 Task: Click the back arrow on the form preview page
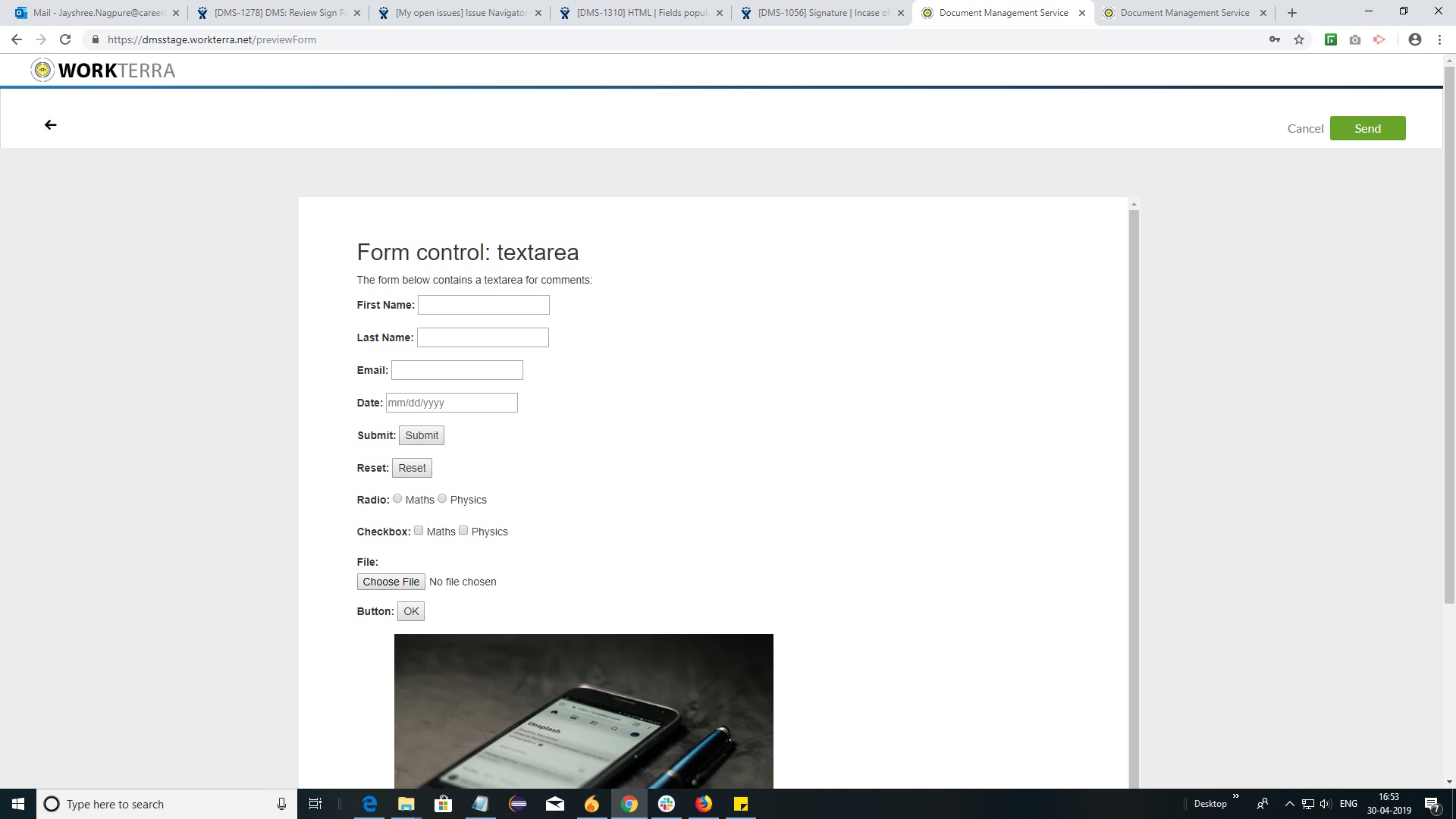[51, 125]
